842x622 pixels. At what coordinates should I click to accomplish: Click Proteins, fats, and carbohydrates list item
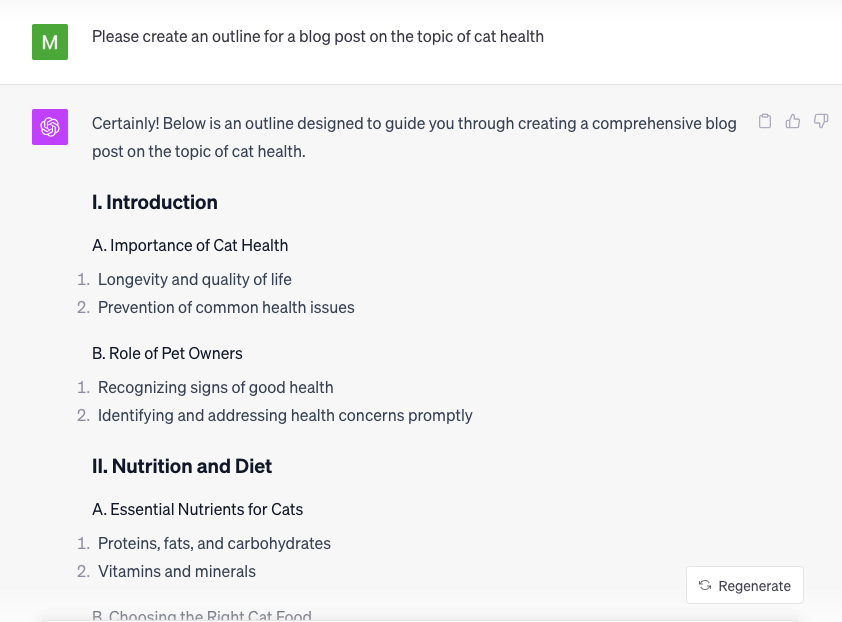pyautogui.click(x=214, y=543)
